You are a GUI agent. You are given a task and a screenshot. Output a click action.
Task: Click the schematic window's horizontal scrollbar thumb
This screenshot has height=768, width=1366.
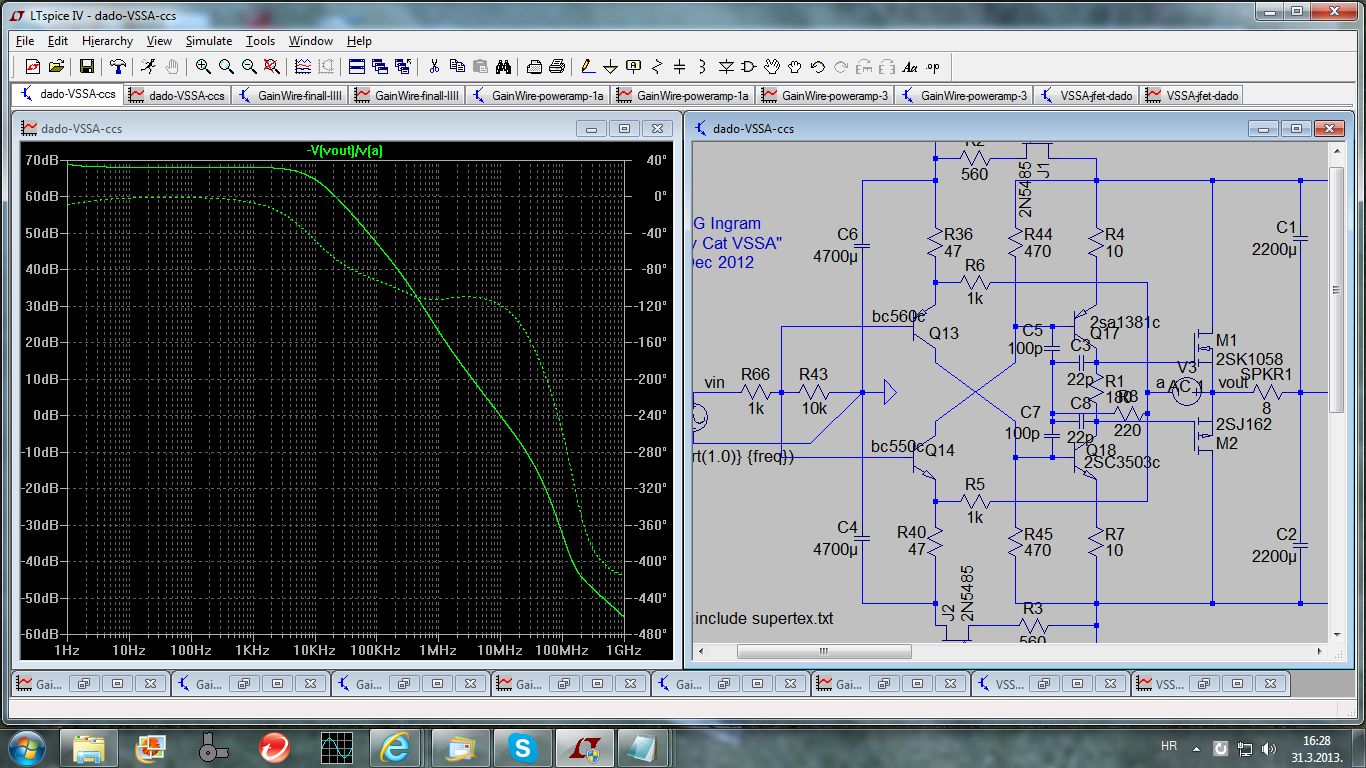[x=824, y=651]
